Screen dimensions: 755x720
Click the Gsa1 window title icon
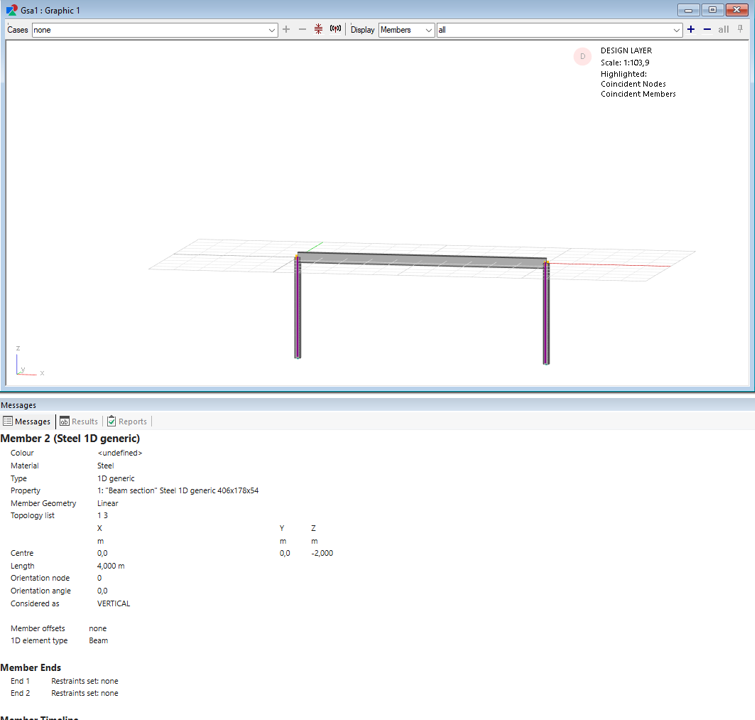[11, 10]
